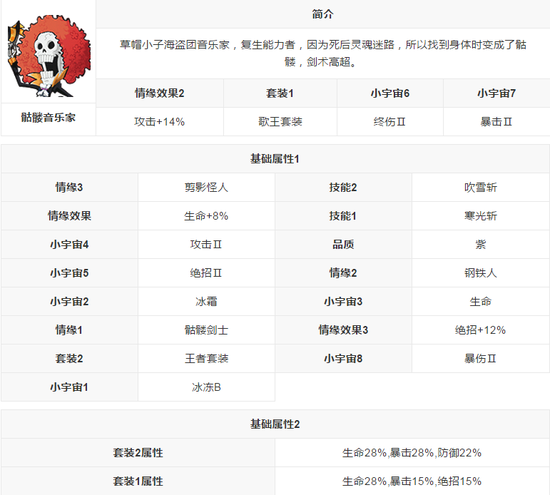
Task: Click the 寒光斩 skill name
Action: 481,216
